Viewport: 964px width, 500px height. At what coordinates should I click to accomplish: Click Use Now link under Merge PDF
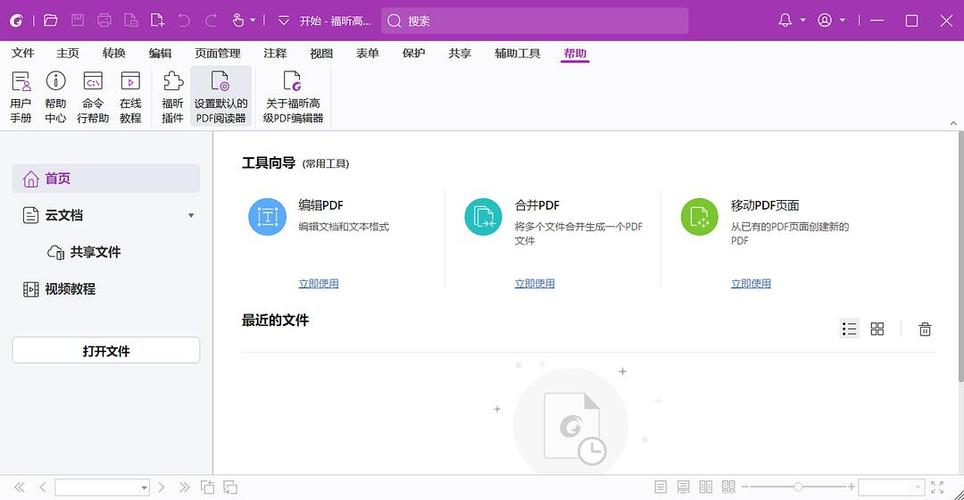tap(534, 284)
